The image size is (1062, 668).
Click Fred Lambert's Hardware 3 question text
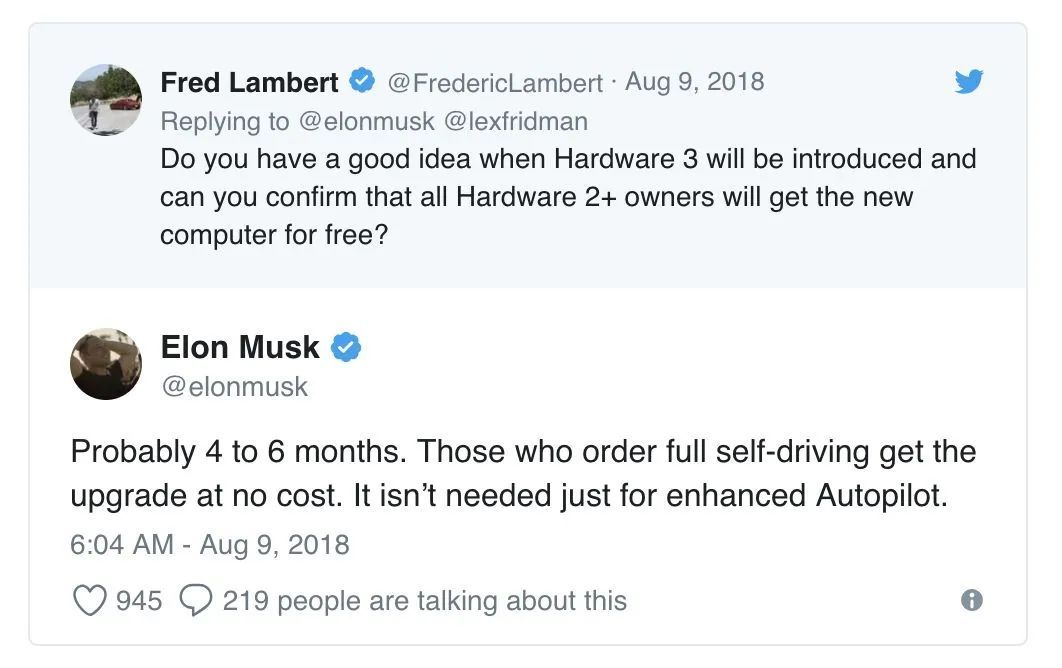click(568, 197)
